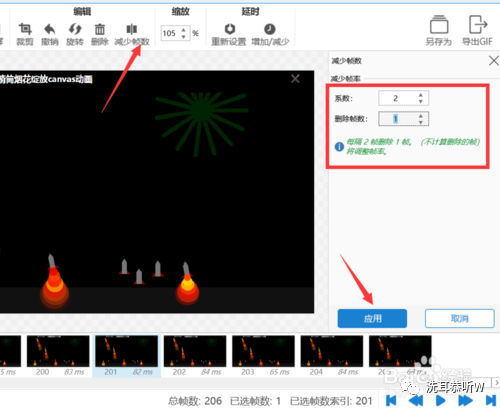Close the canvas animation overlay with X

295,79
